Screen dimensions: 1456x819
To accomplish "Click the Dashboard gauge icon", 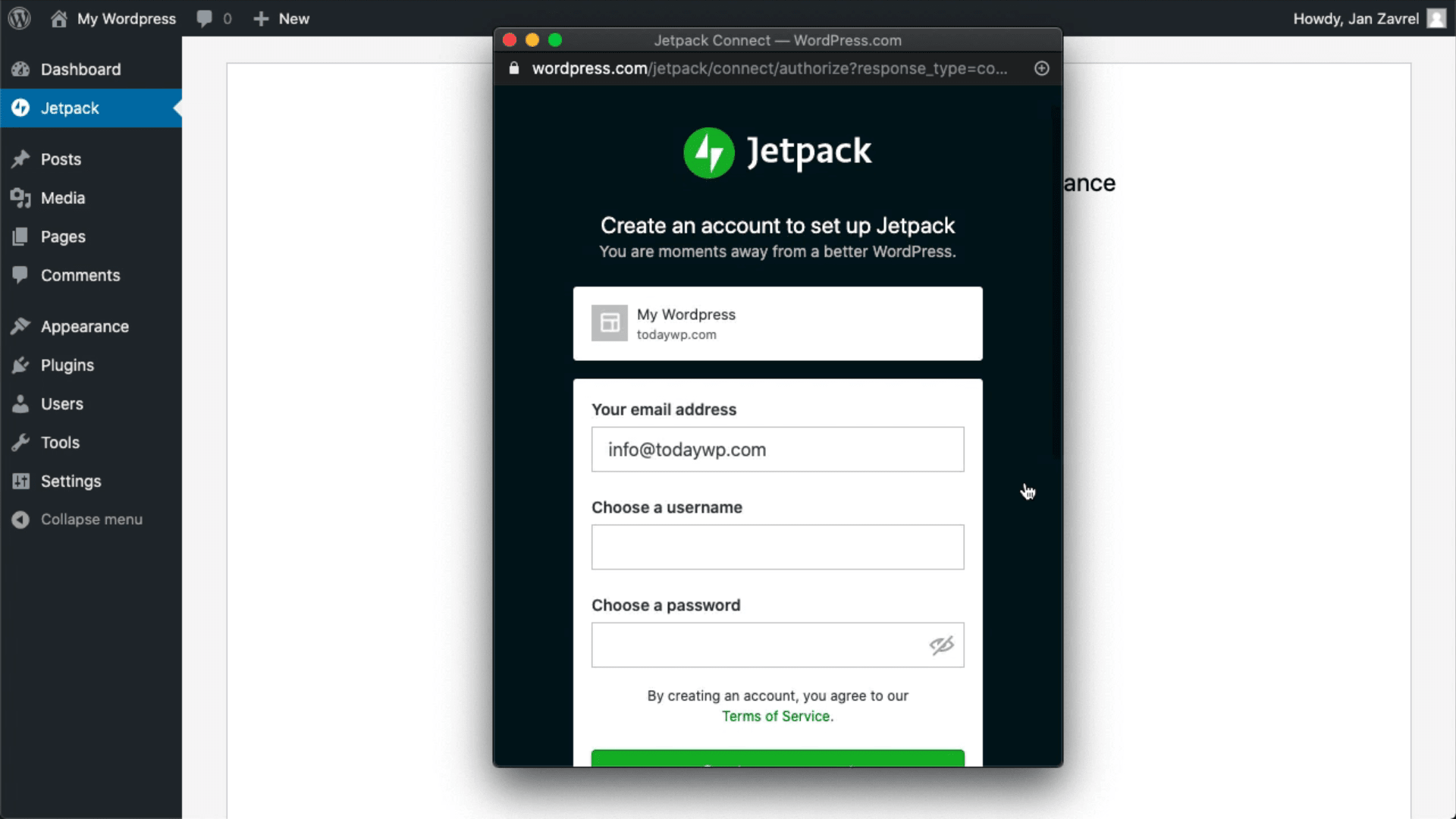I will [20, 69].
